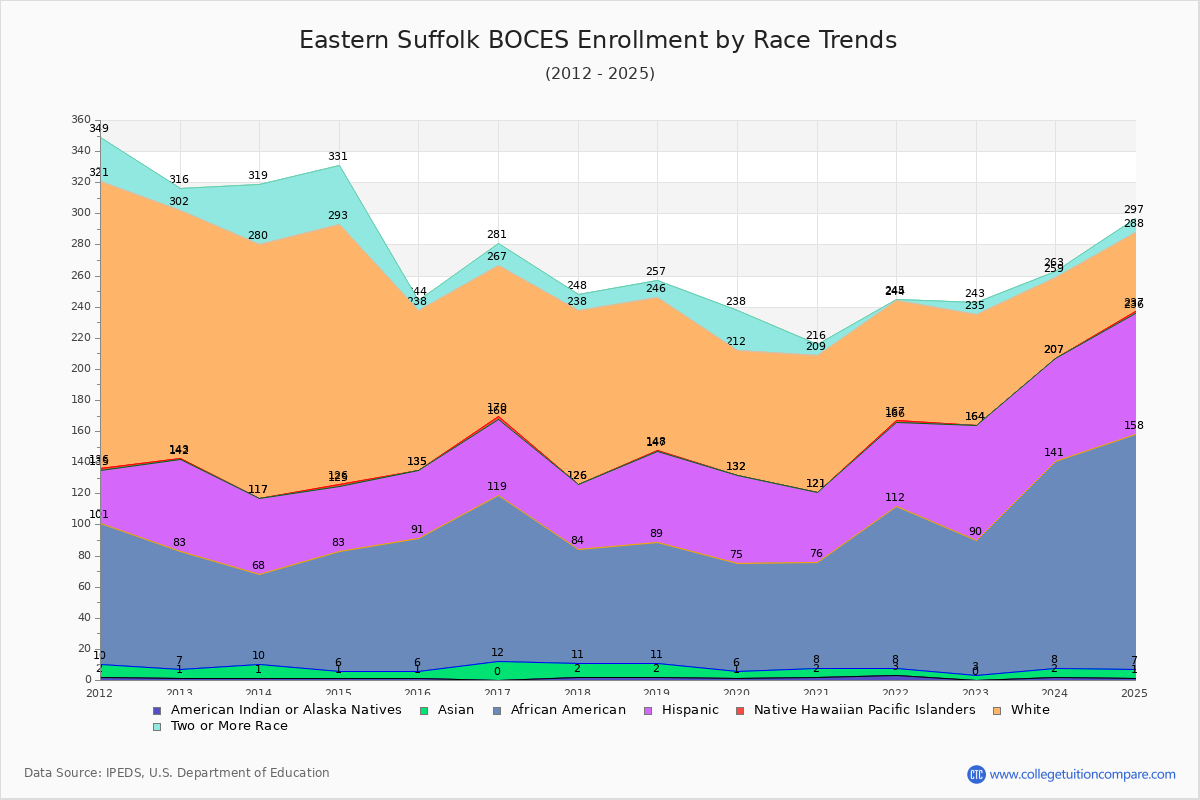The image size is (1200, 800).
Task: Click the 281 data label at 2017
Action: (x=497, y=235)
